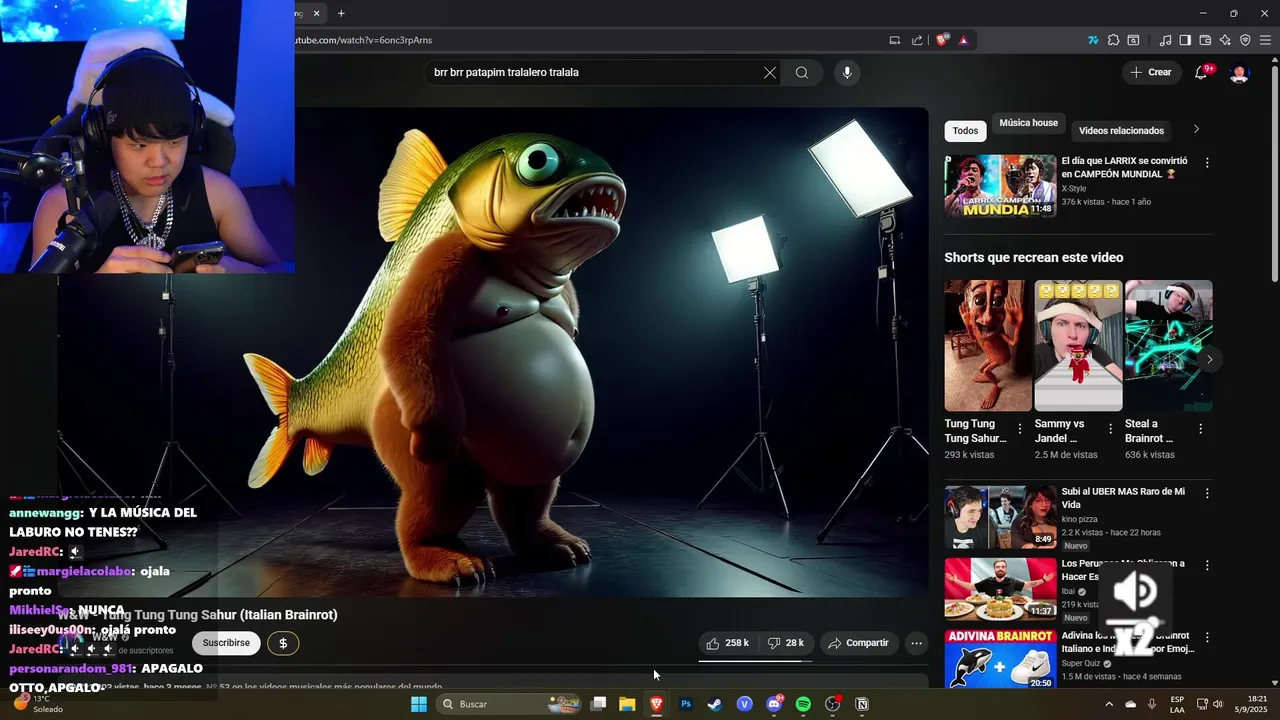The height and width of the screenshot is (720, 1280).
Task: Open options for the UBER MAS Raro video
Action: [x=1207, y=493]
